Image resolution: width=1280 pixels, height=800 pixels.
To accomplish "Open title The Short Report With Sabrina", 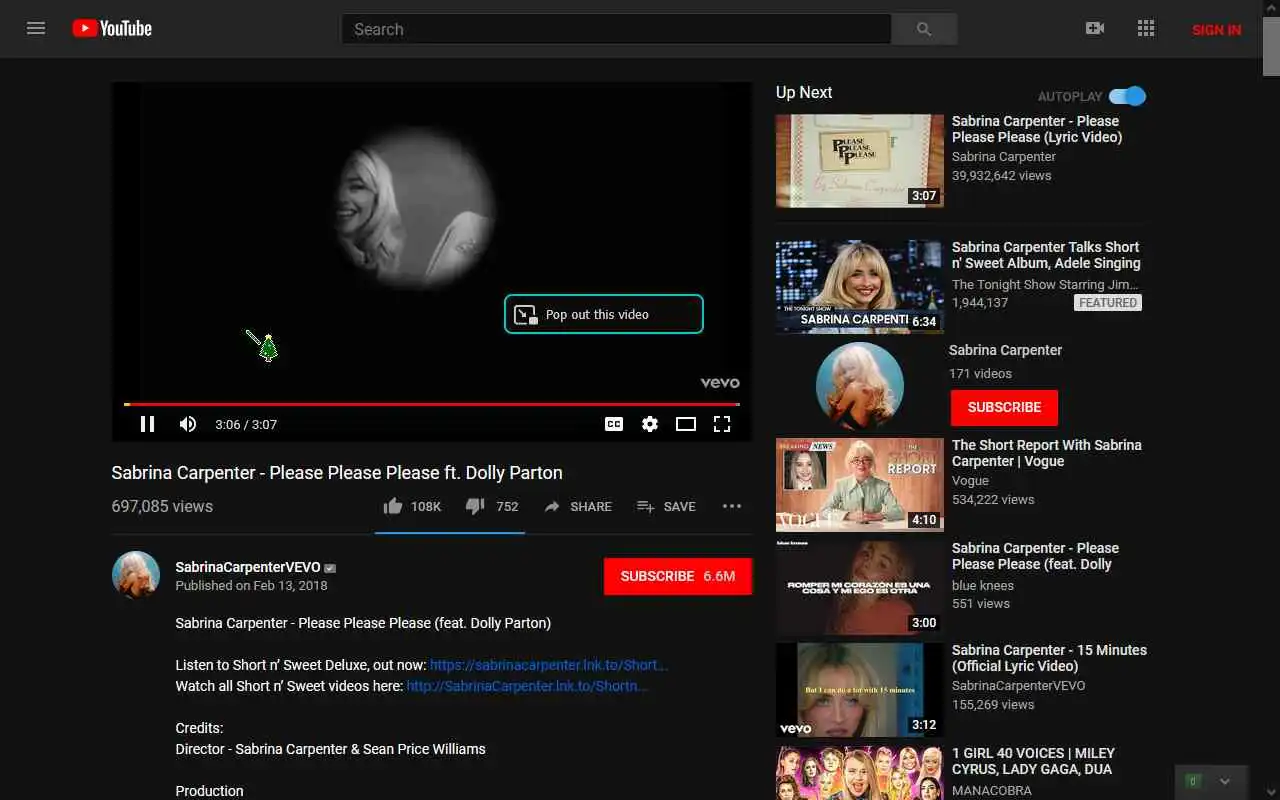I will 1047,453.
